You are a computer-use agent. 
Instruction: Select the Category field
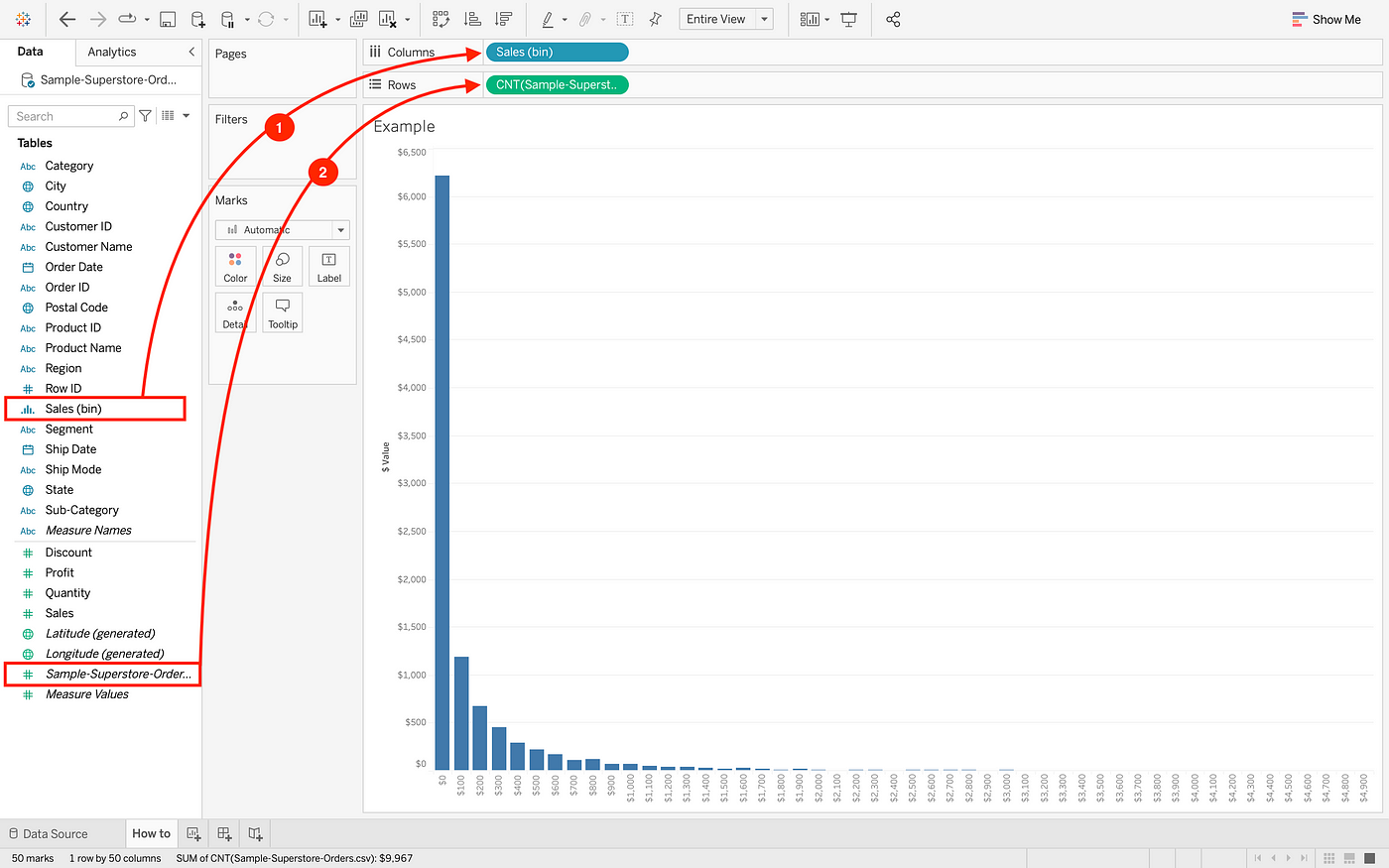(69, 166)
